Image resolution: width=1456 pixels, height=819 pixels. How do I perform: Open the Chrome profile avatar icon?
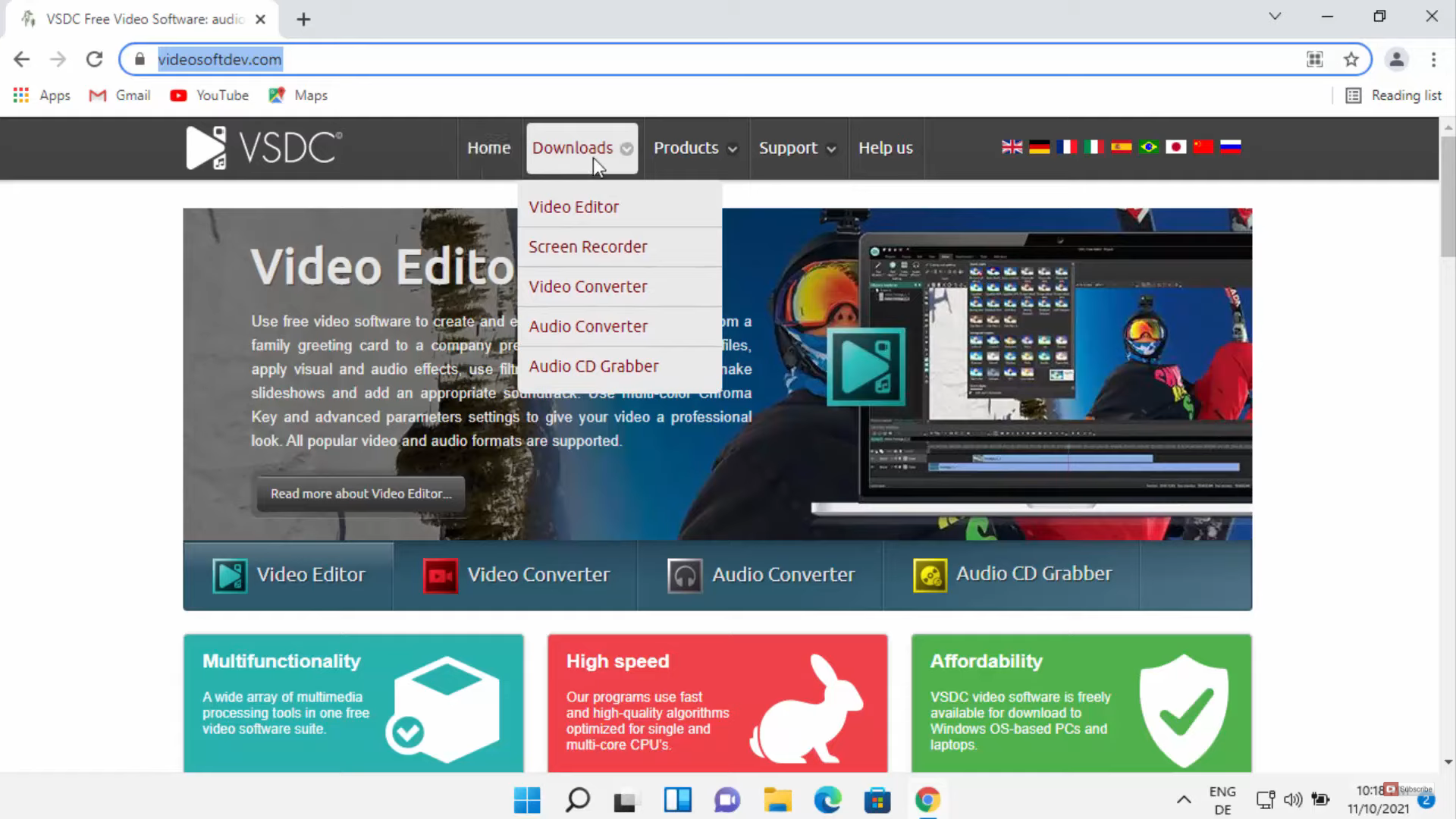click(x=1396, y=59)
